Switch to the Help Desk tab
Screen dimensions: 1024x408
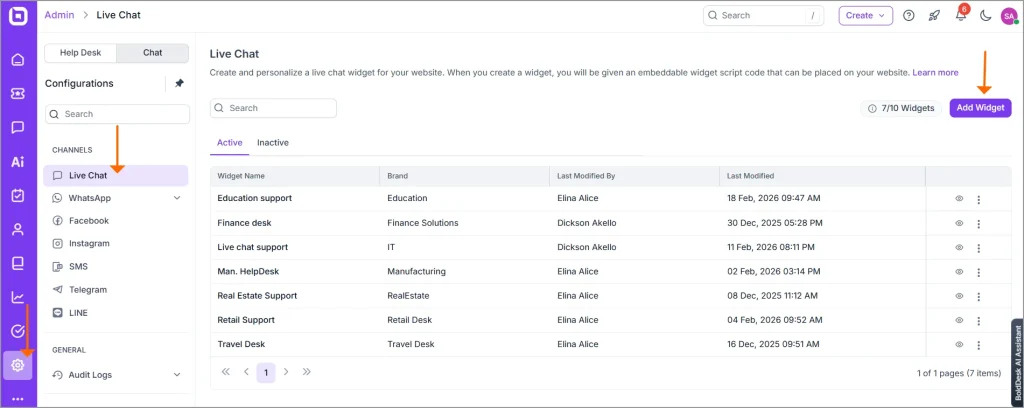[x=80, y=53]
